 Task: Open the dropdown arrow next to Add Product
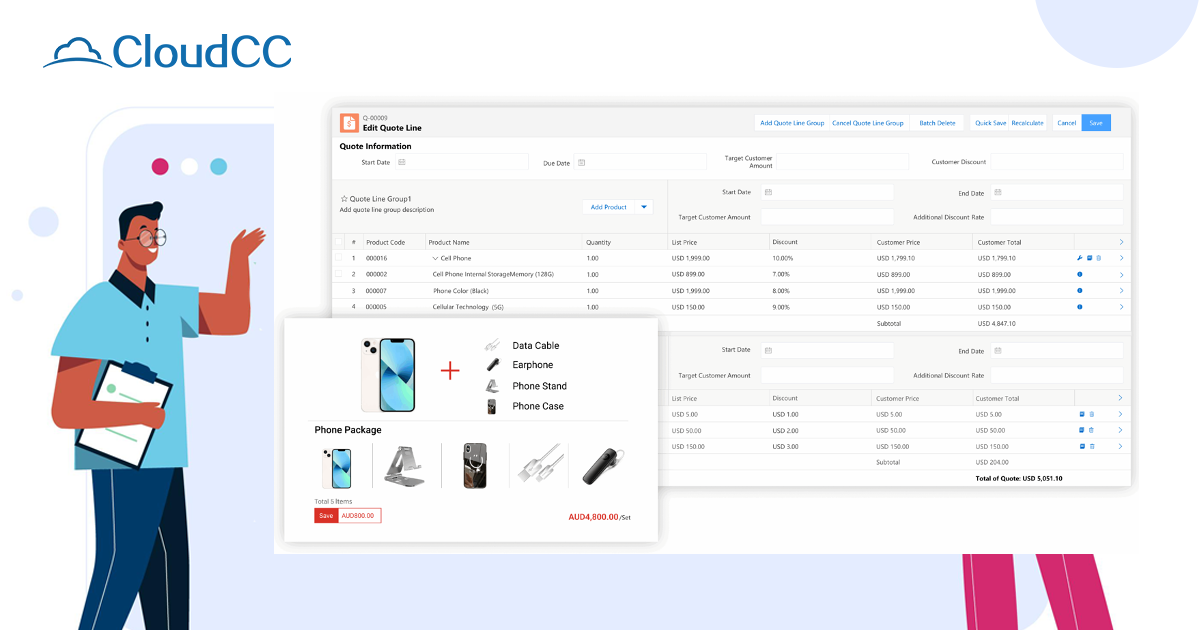click(x=644, y=207)
